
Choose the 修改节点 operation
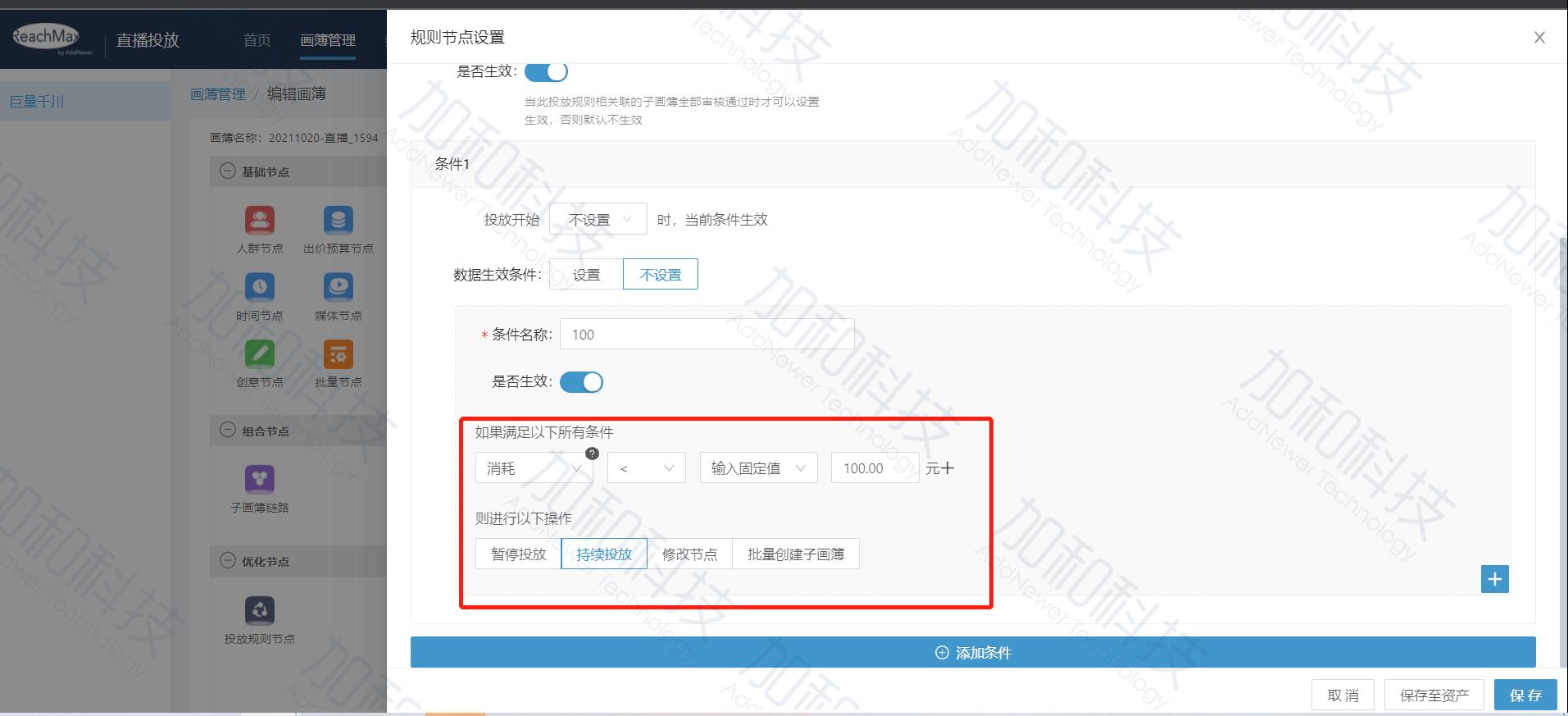coord(689,554)
